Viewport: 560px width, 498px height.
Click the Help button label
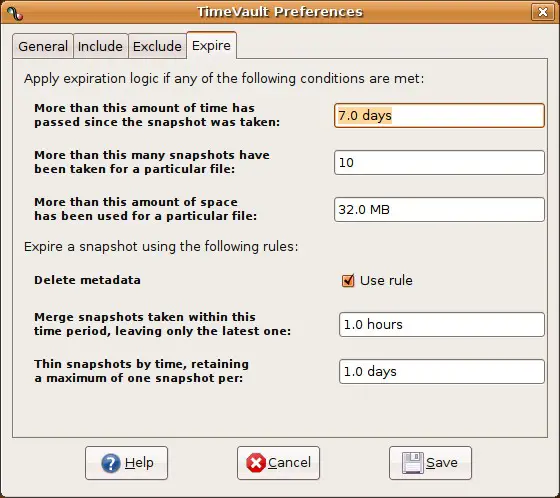(139, 463)
